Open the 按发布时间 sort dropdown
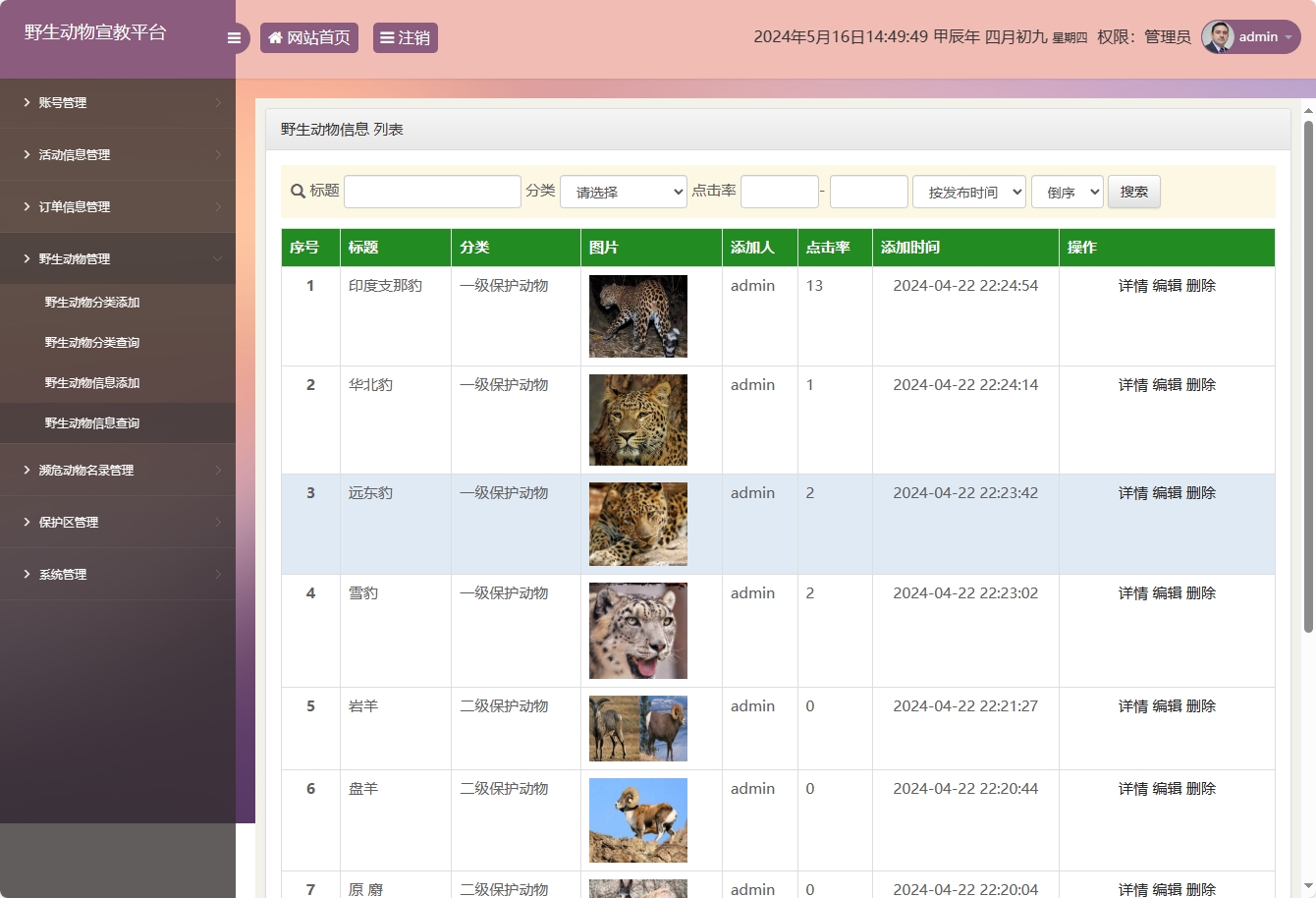Viewport: 1316px width, 898px height. pyautogui.click(x=968, y=193)
